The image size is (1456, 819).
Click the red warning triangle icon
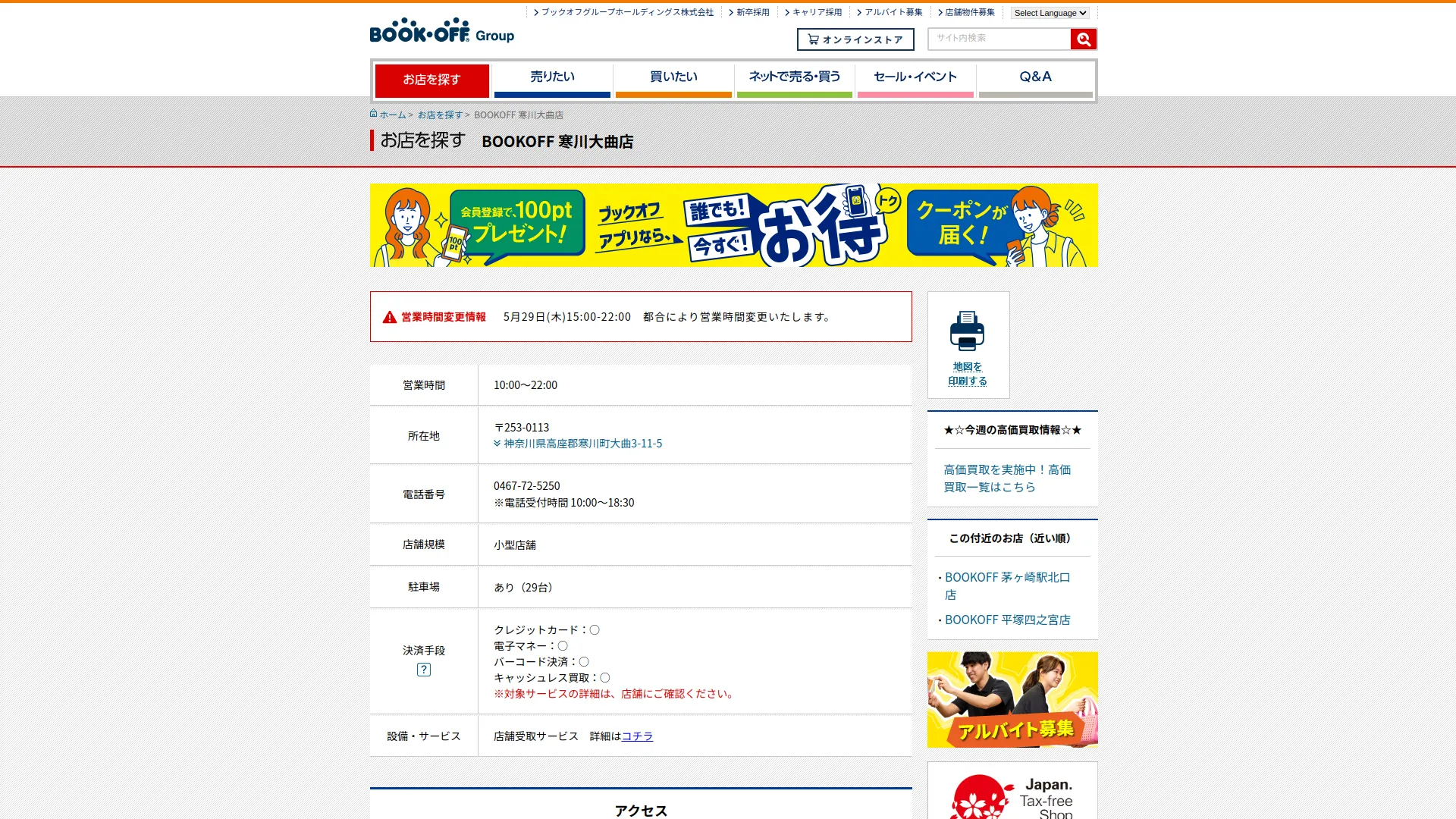point(390,317)
